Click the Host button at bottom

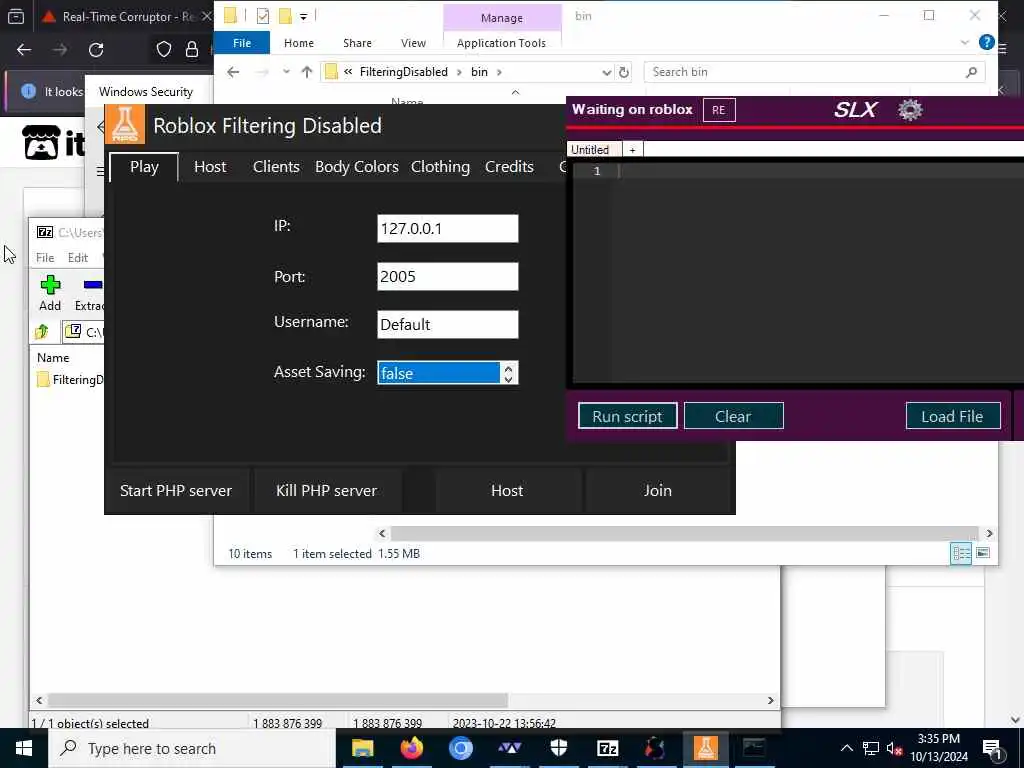[x=507, y=490]
